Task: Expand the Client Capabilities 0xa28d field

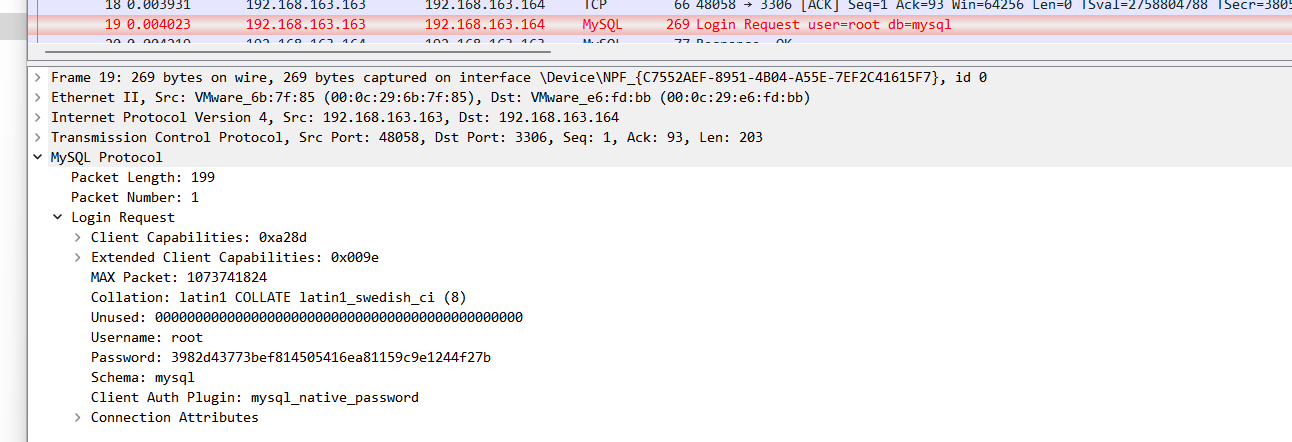Action: pyautogui.click(x=78, y=238)
